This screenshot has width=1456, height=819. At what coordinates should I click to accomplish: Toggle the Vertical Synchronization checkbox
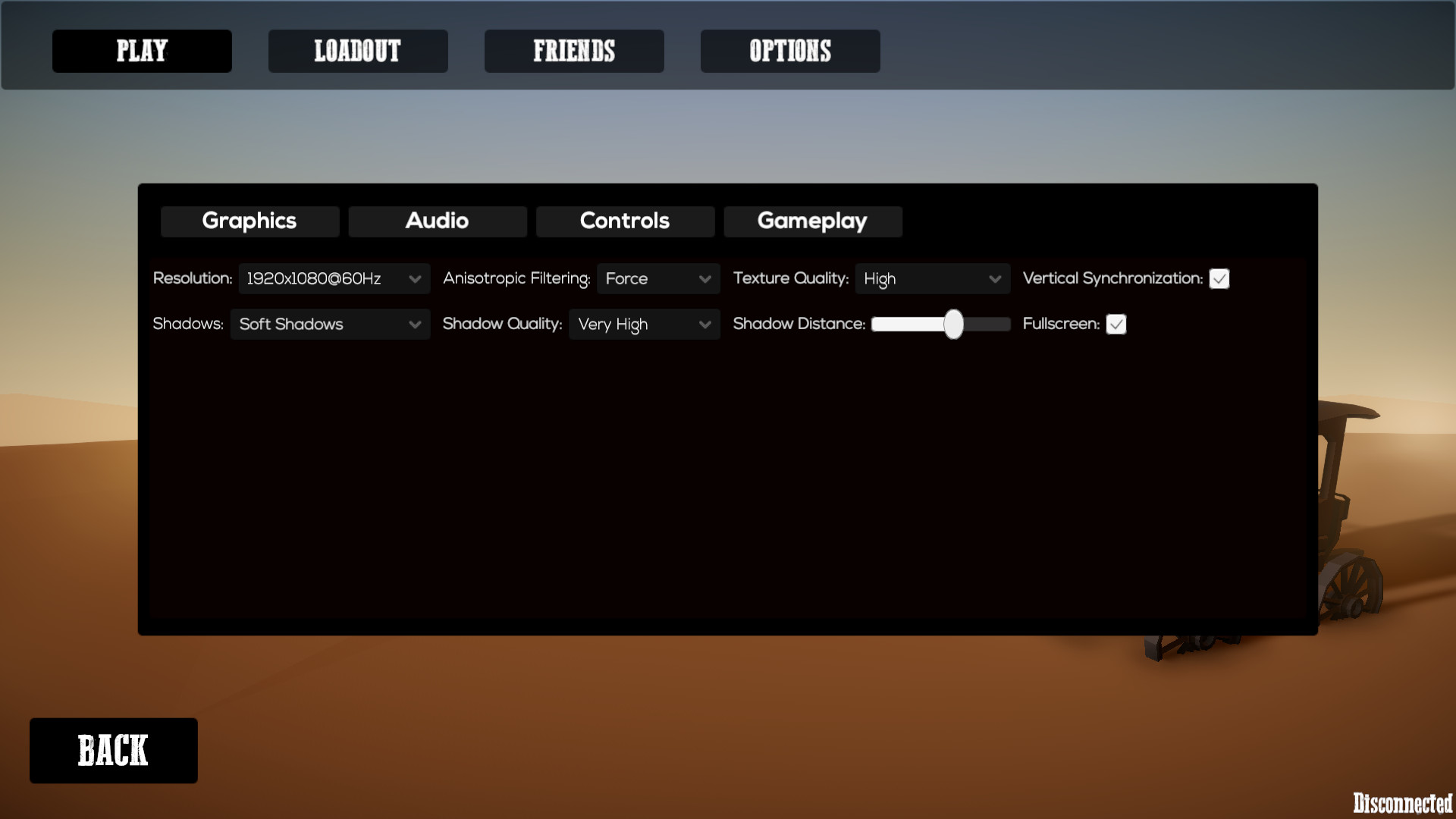pyautogui.click(x=1219, y=279)
